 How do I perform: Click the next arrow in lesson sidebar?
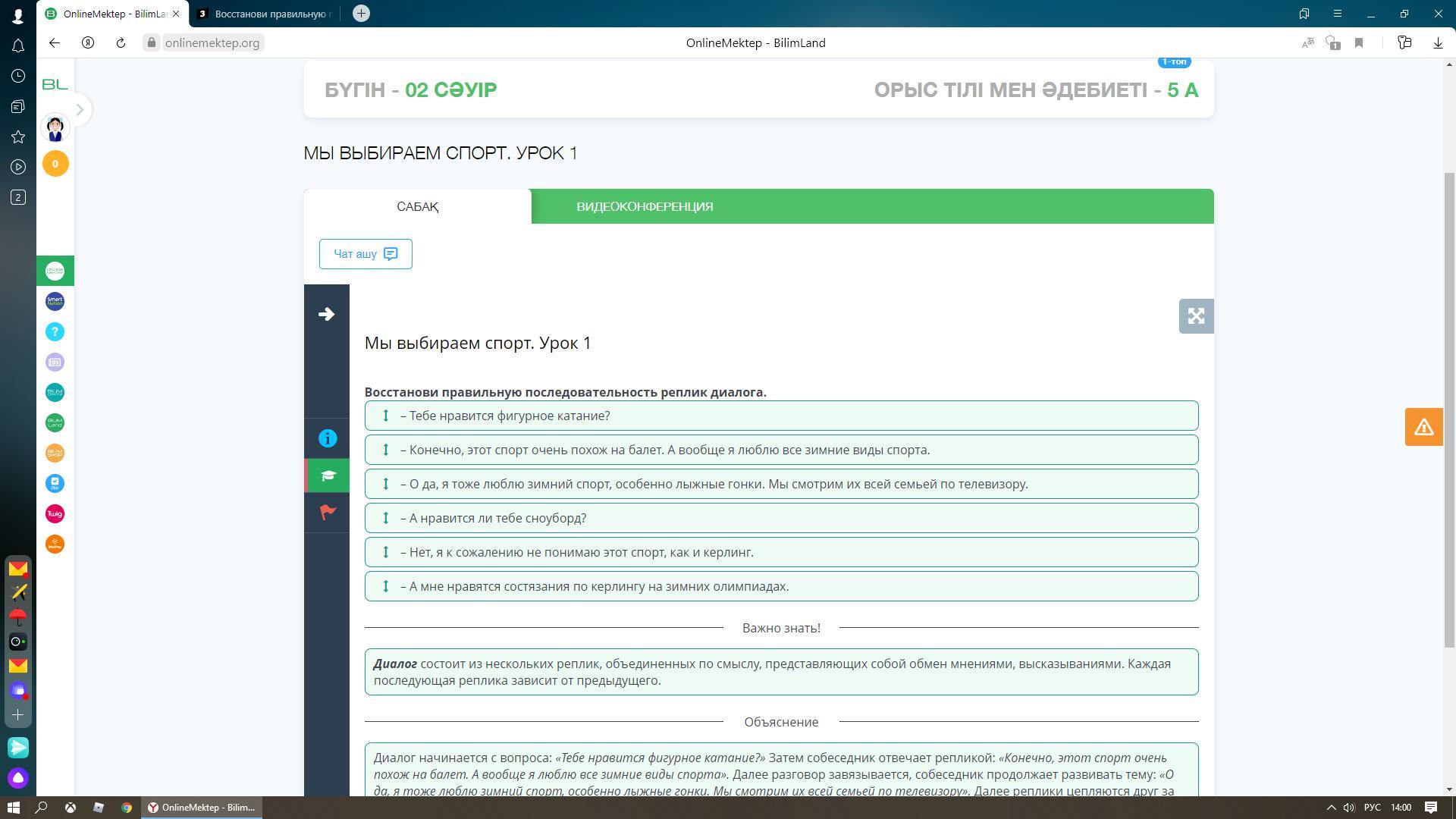click(x=326, y=314)
